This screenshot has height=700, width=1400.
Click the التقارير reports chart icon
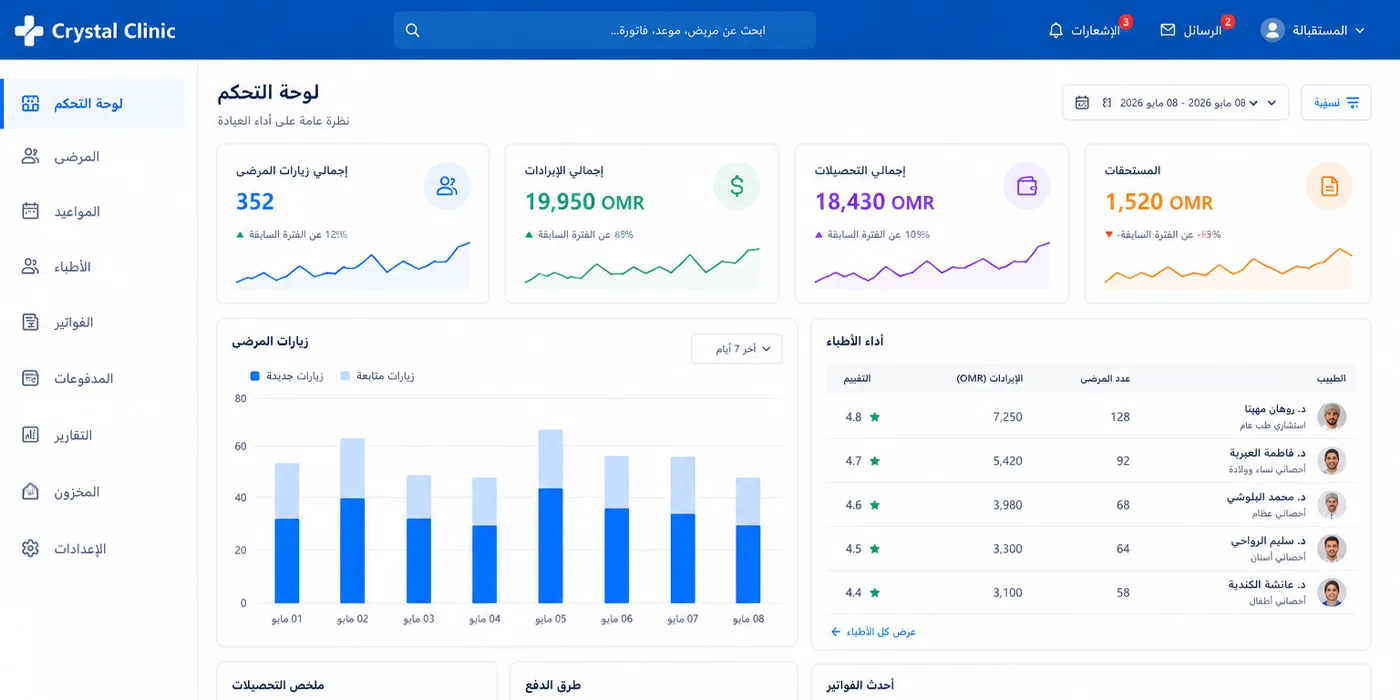[31, 435]
